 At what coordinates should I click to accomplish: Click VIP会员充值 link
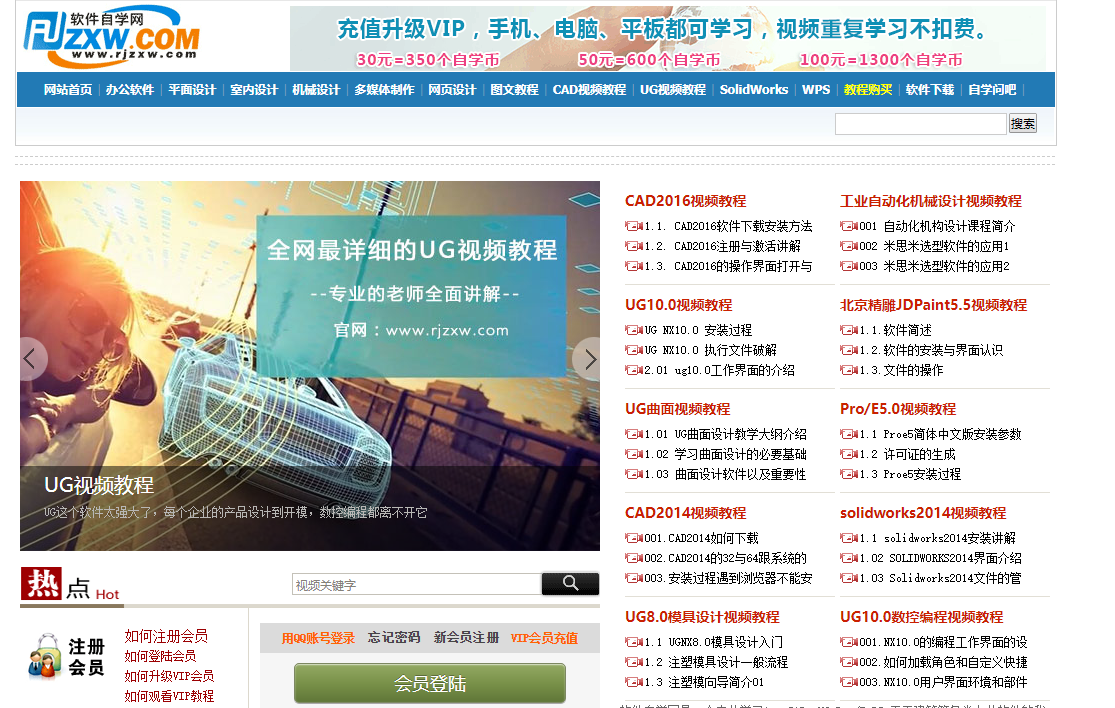544,638
